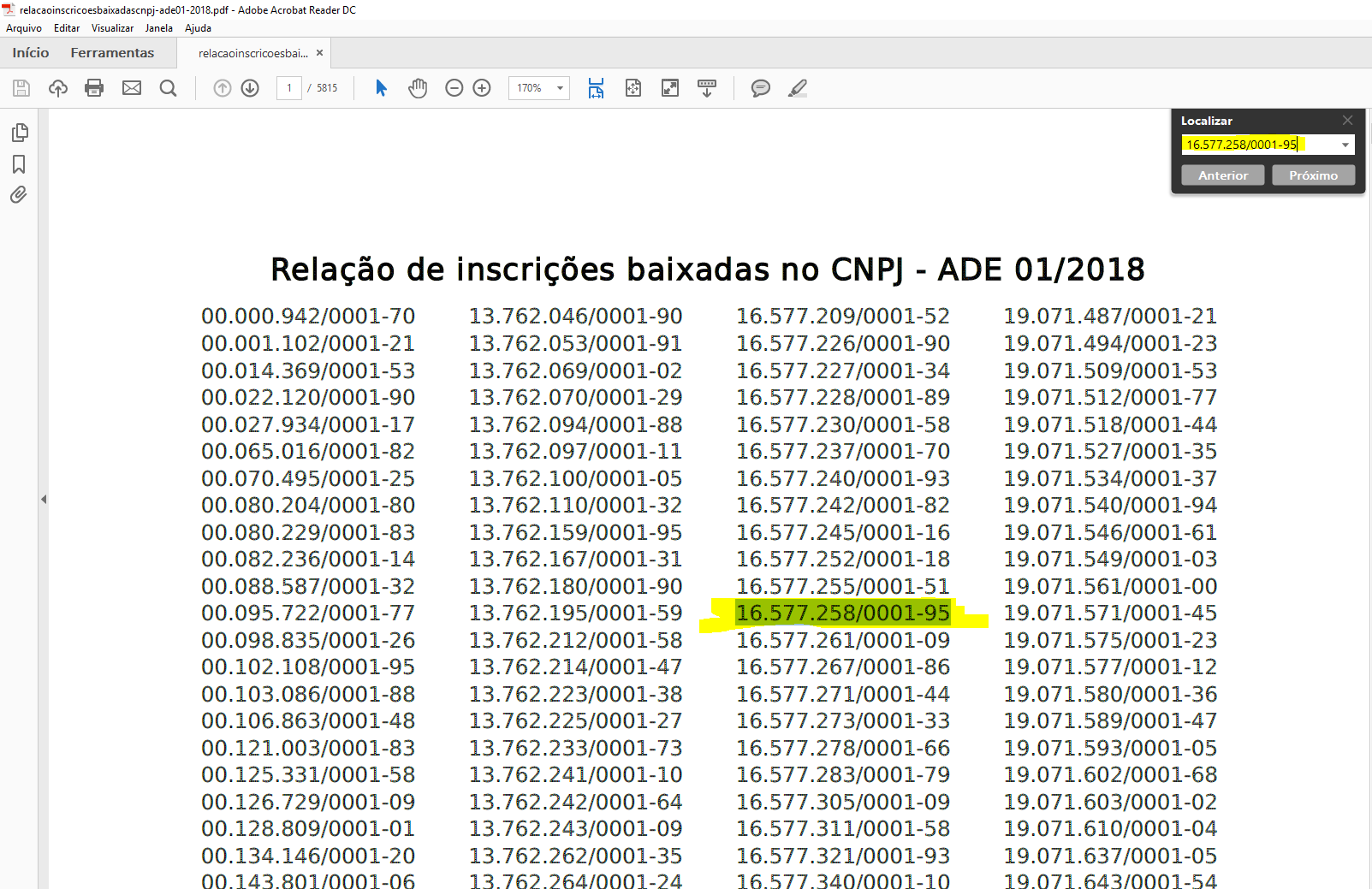This screenshot has width=1372, height=889.
Task: Collapse the left navigation pane
Action: [45, 500]
